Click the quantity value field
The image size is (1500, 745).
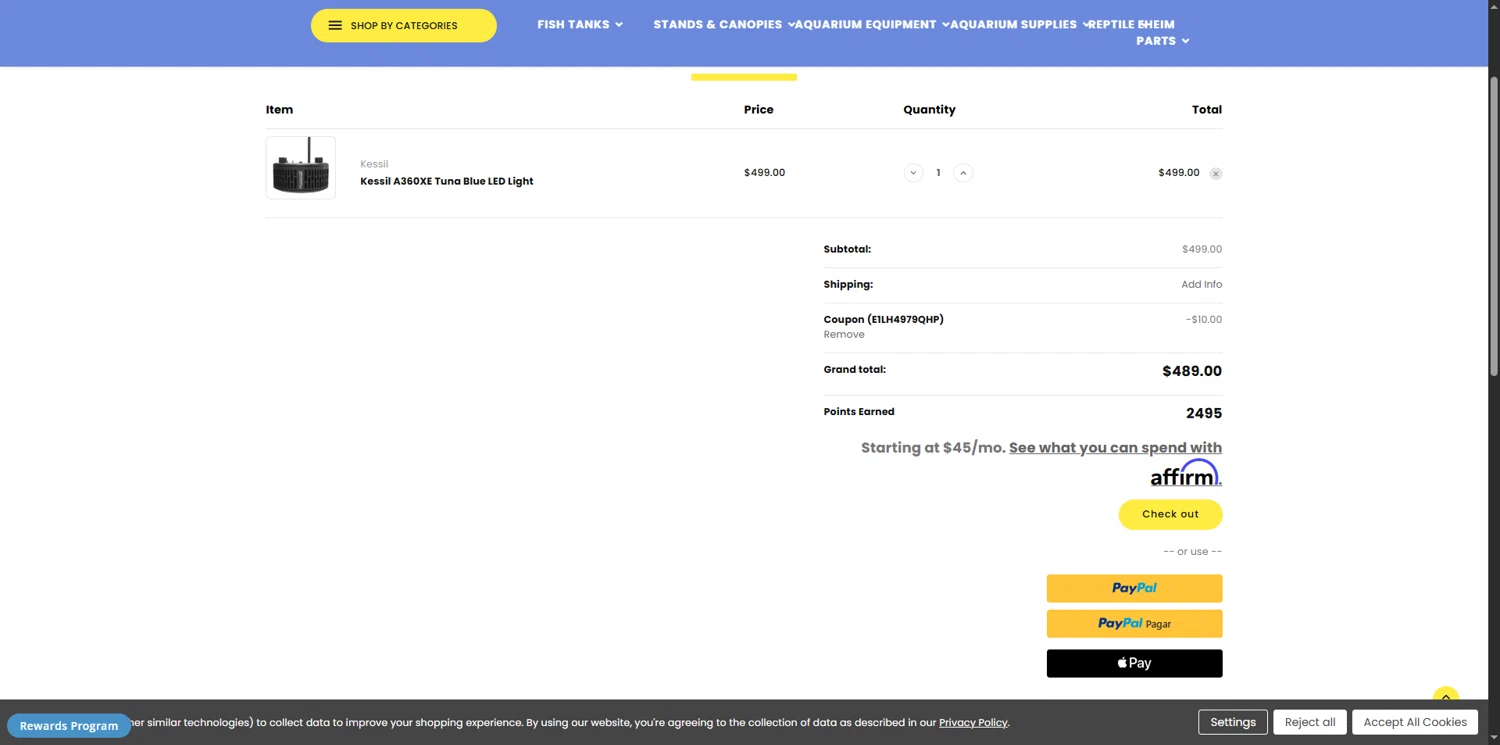[938, 173]
